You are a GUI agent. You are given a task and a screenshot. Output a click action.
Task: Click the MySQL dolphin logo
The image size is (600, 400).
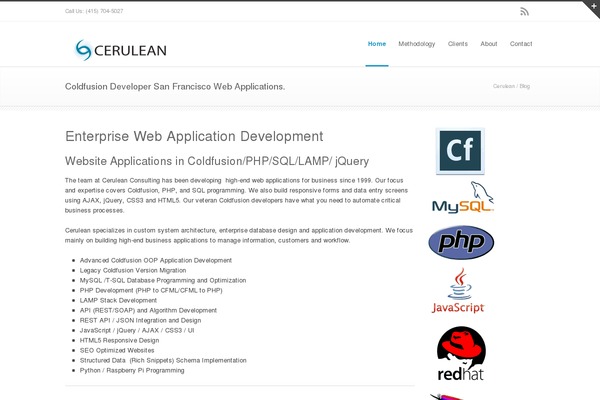[460, 198]
